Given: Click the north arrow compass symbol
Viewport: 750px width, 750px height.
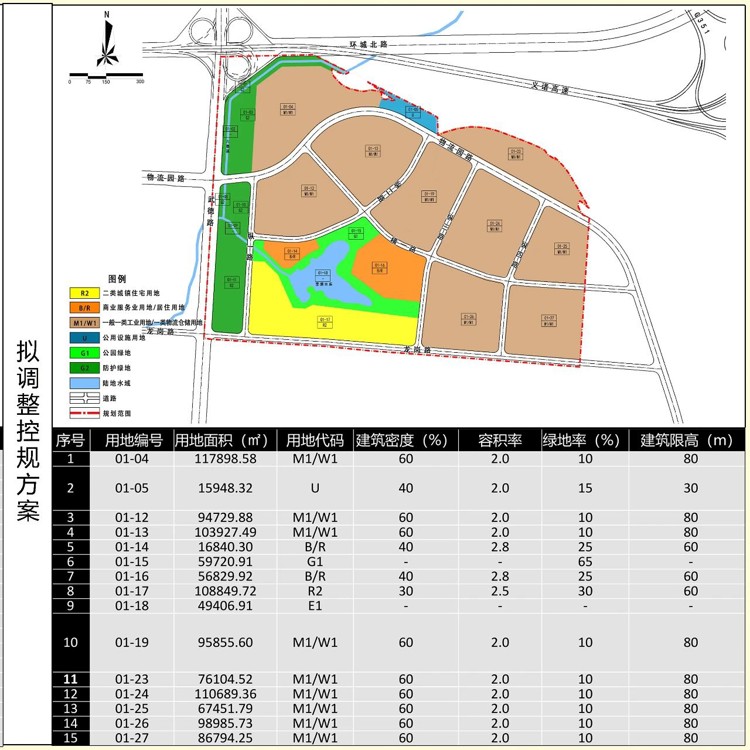Looking at the screenshot, I should (x=108, y=39).
